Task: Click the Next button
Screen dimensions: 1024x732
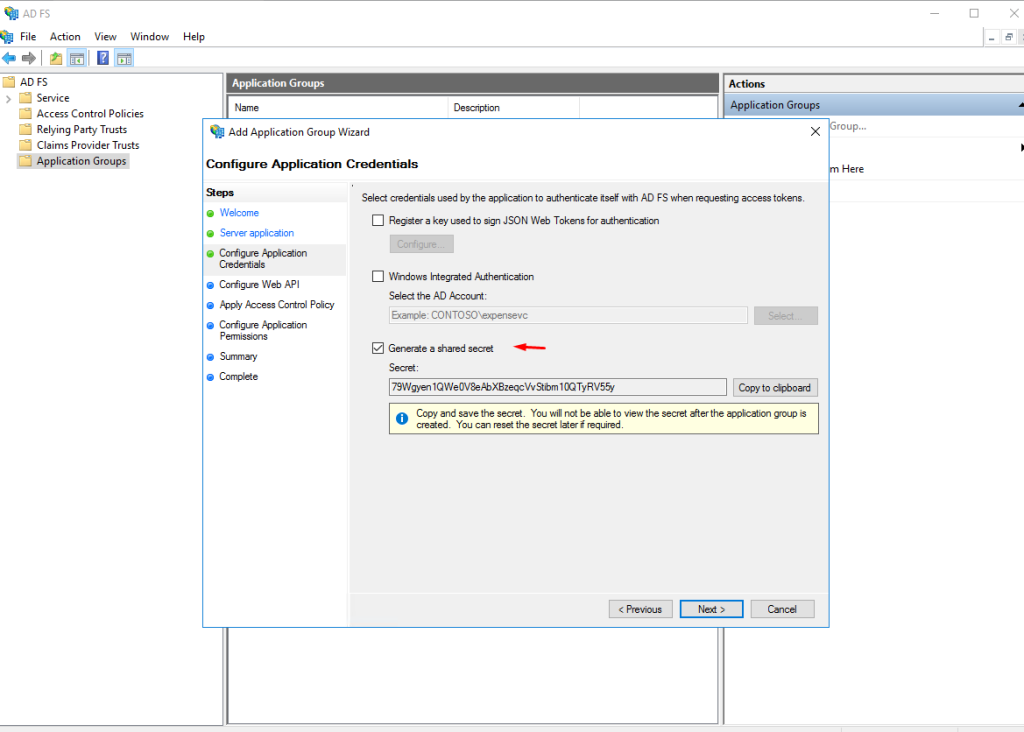Action: [710, 609]
